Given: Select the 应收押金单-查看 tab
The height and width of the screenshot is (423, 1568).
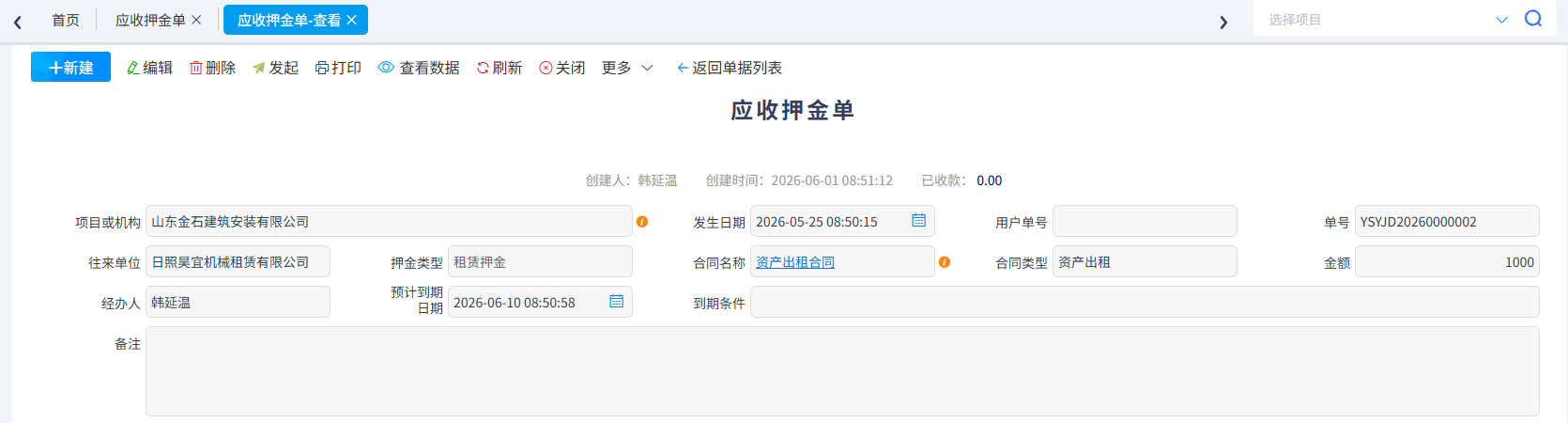Looking at the screenshot, I should coord(289,20).
